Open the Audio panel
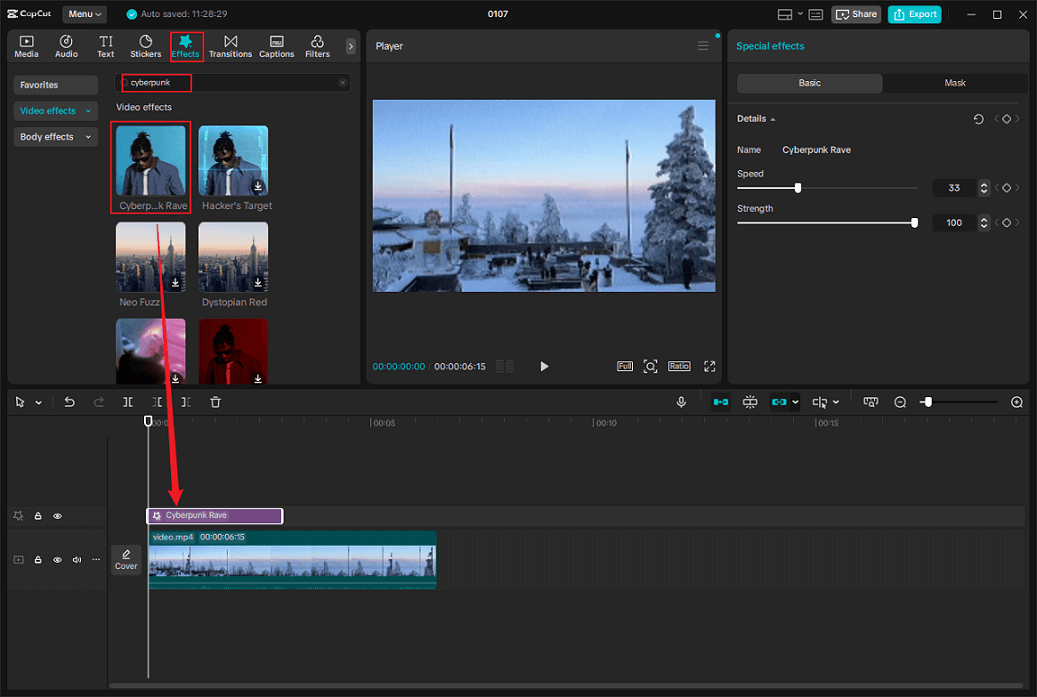 (x=66, y=45)
